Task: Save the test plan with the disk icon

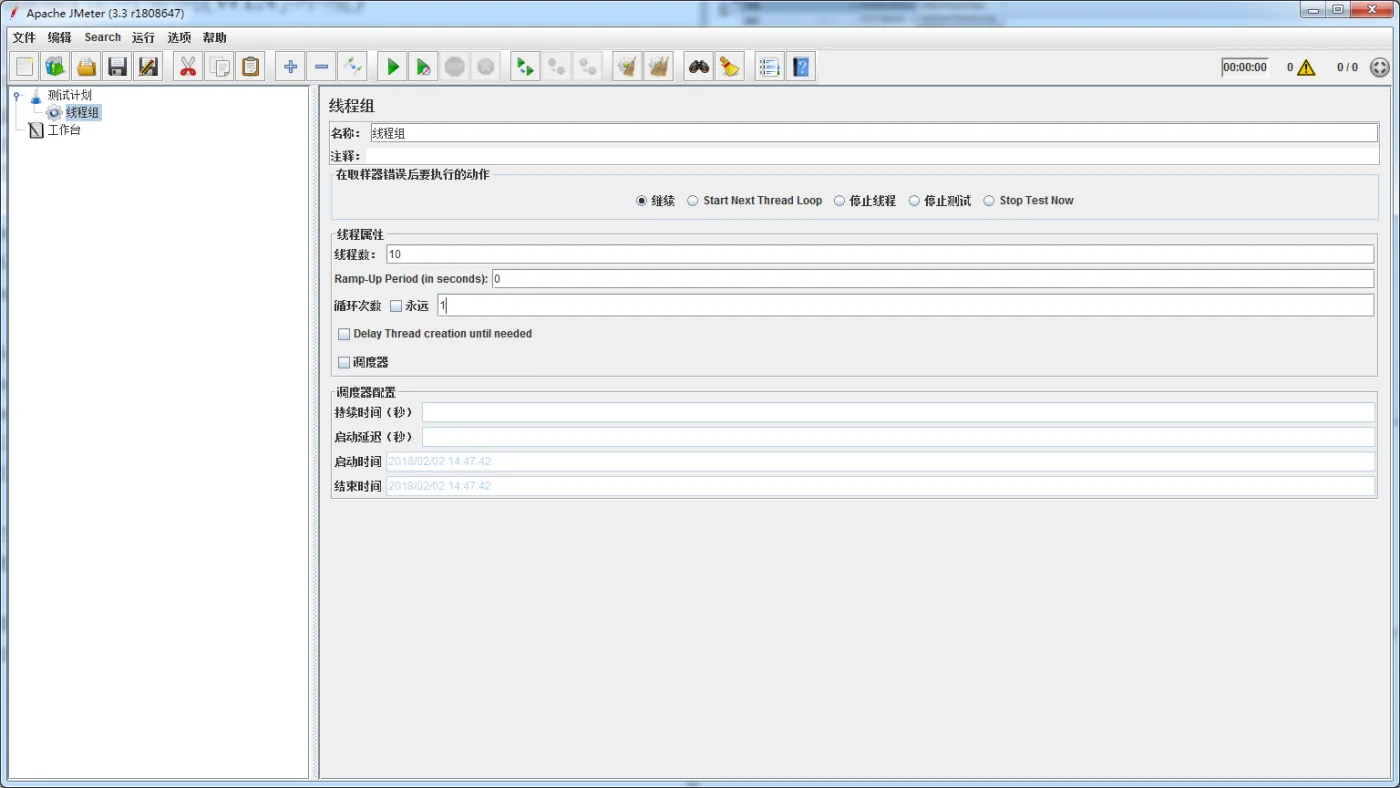Action: pos(116,66)
